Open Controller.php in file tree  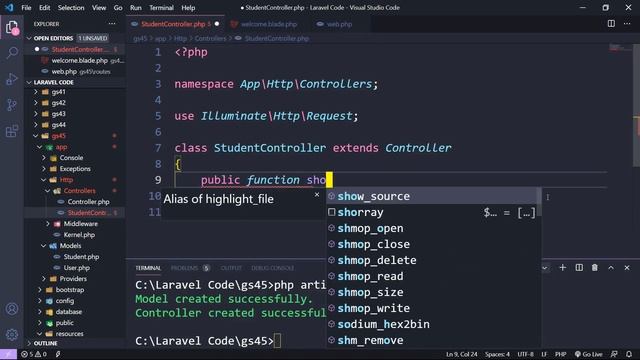pos(89,202)
